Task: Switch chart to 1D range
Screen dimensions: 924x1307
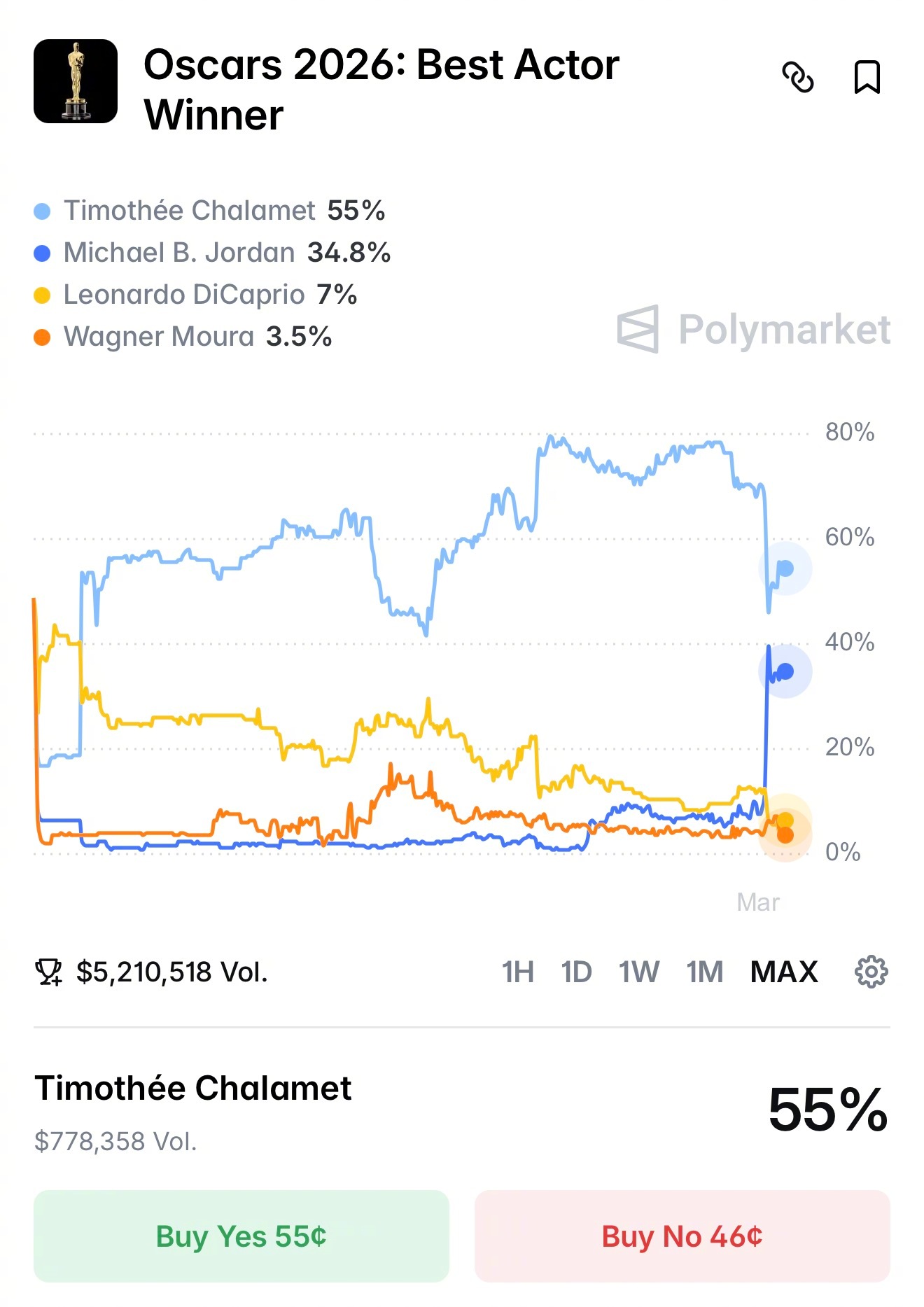Action: pyautogui.click(x=576, y=972)
